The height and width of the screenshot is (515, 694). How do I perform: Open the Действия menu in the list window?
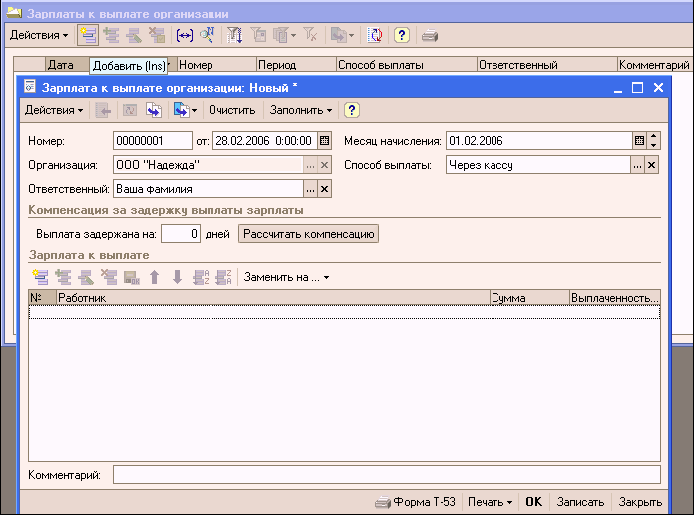click(38, 35)
